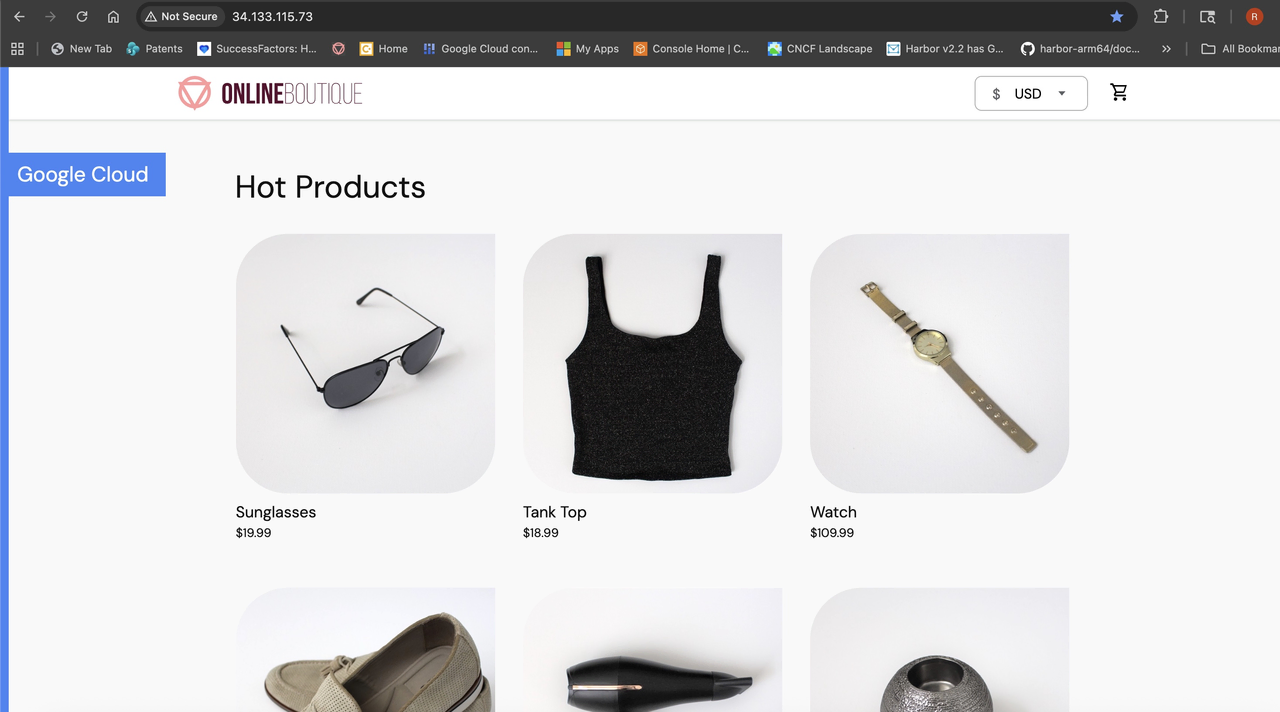Click the $19.99 price text
Viewport: 1280px width, 712px height.
[253, 533]
